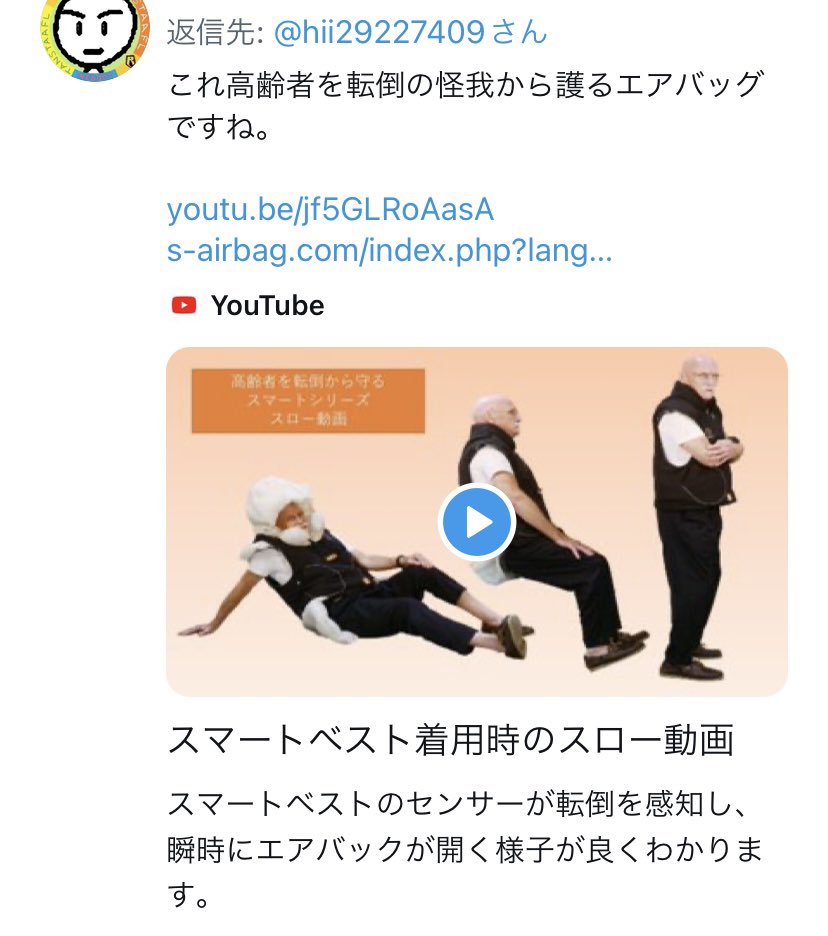Open the youtu.be/jf5GLRoAasA link
The height and width of the screenshot is (936, 828).
[330, 210]
